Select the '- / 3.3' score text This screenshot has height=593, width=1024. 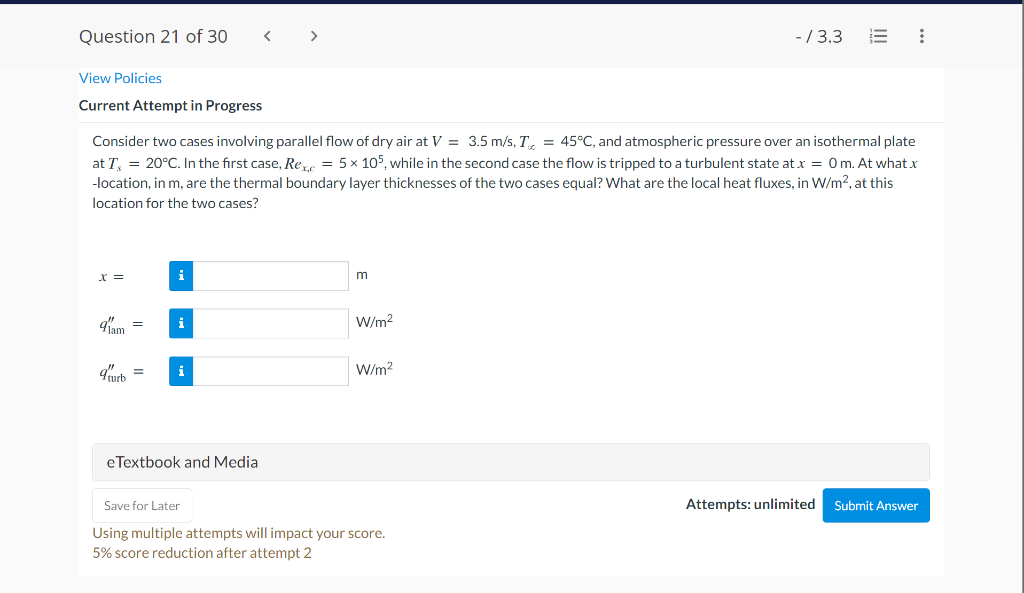point(819,37)
